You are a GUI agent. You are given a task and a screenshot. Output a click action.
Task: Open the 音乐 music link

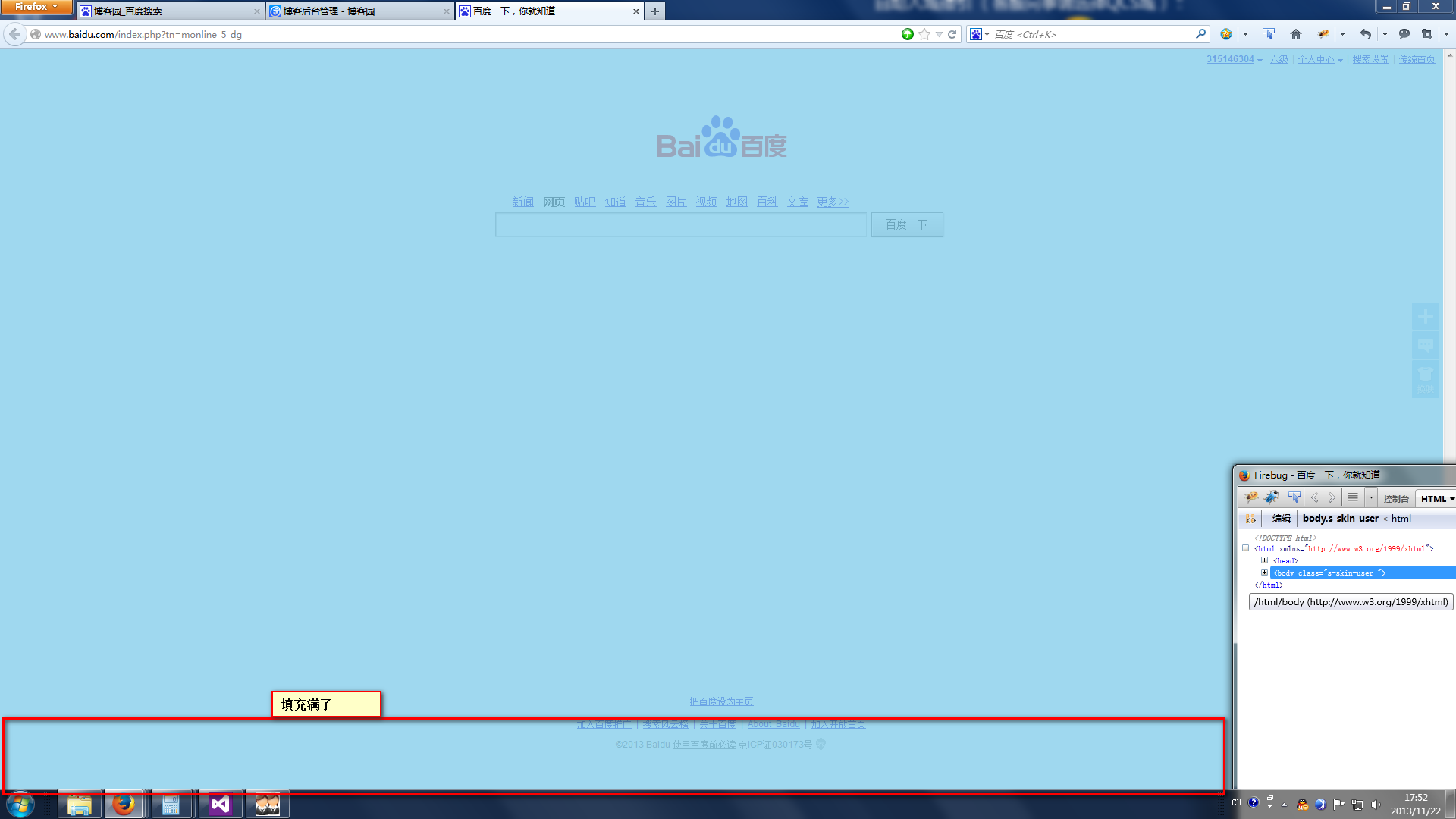(x=645, y=202)
